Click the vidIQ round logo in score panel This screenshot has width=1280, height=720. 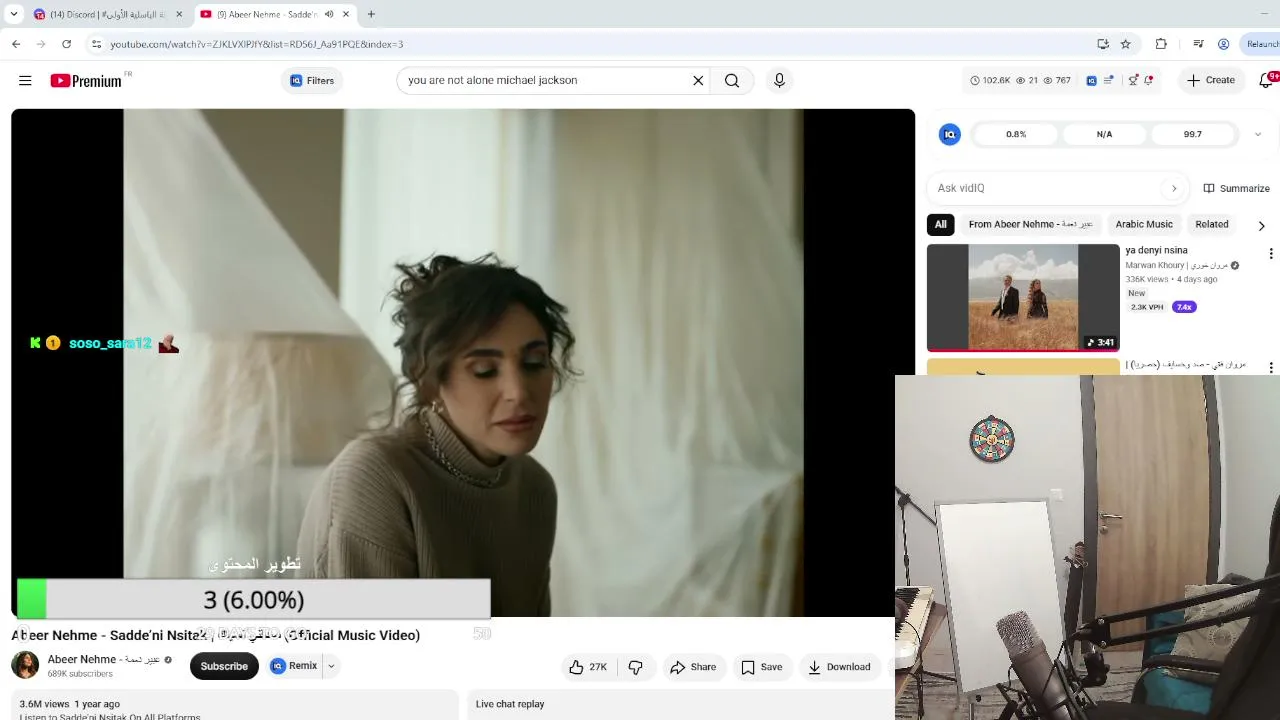pyautogui.click(x=950, y=134)
